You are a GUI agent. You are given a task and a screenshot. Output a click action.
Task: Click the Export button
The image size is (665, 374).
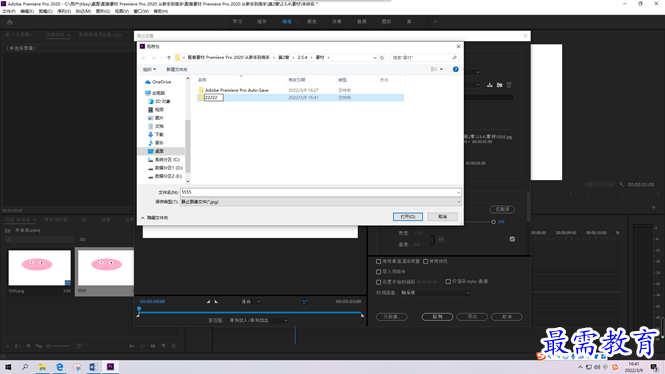coord(472,317)
